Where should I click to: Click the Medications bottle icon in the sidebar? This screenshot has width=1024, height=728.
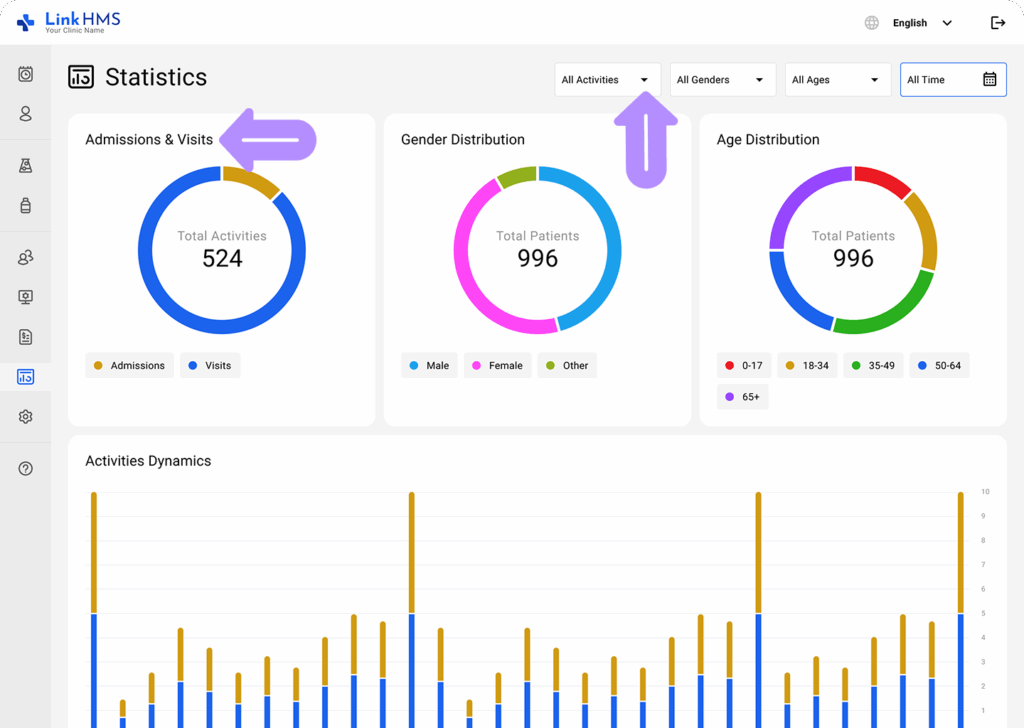25,205
